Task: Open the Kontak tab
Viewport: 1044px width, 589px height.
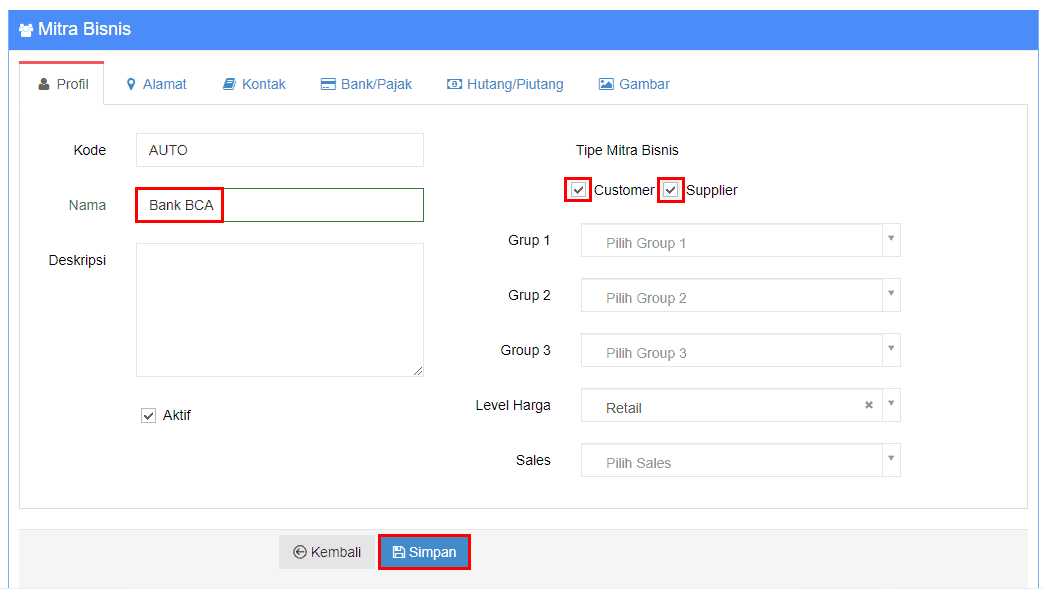Action: [254, 84]
